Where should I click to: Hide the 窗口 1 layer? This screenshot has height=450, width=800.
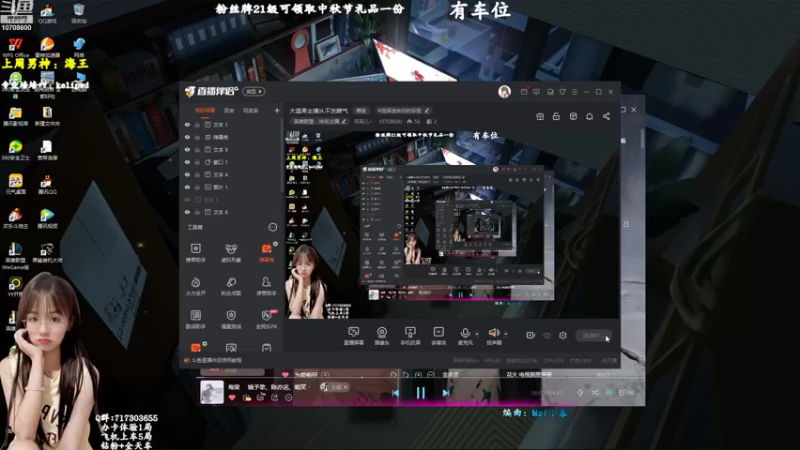click(x=187, y=162)
